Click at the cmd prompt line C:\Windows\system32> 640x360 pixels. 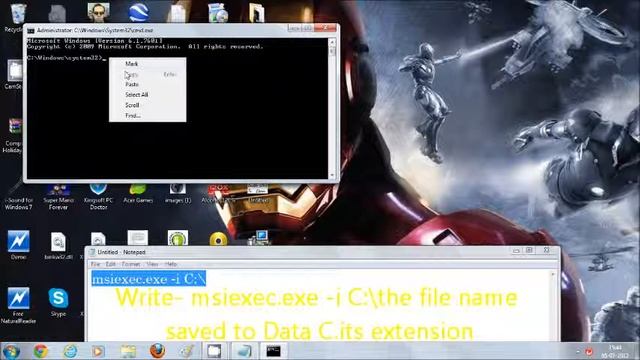tap(67, 58)
